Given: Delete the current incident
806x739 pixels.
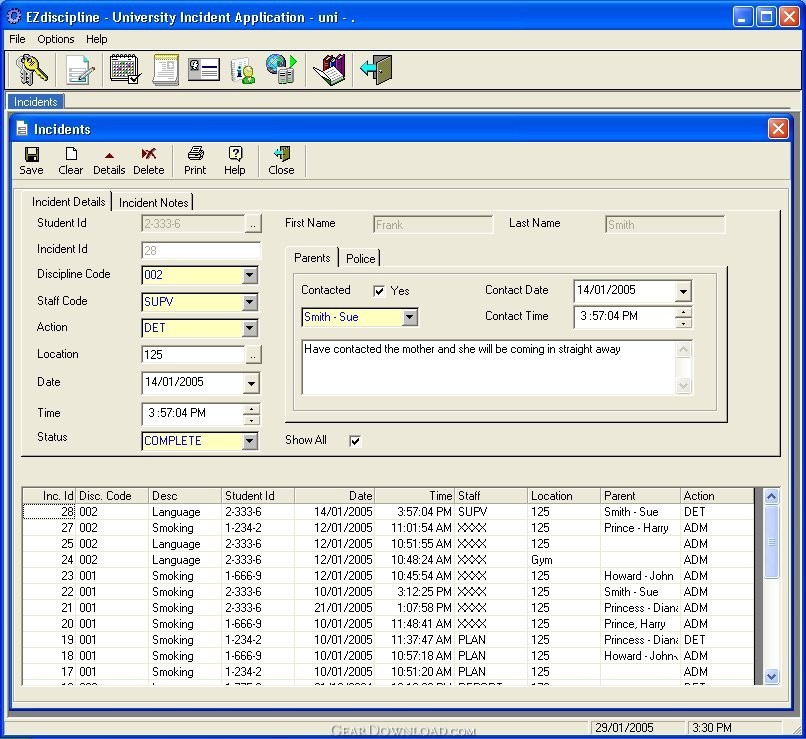Looking at the screenshot, I should click(x=149, y=161).
